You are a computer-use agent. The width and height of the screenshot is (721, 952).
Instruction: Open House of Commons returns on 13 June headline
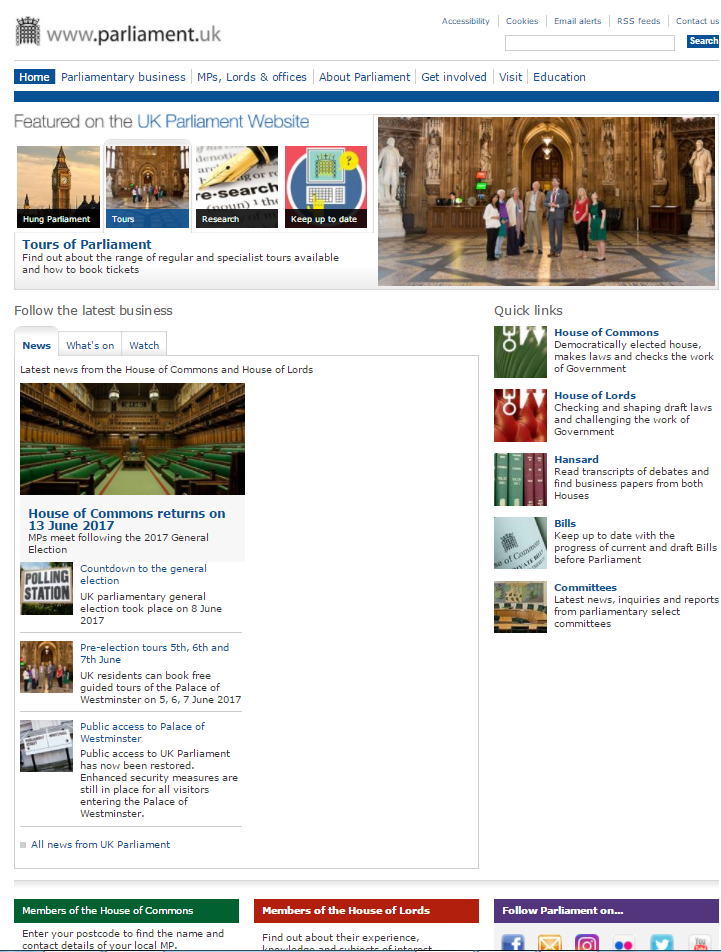click(x=127, y=519)
